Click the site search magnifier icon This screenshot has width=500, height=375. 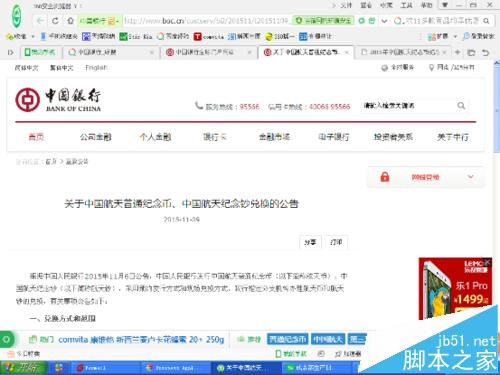[461, 106]
